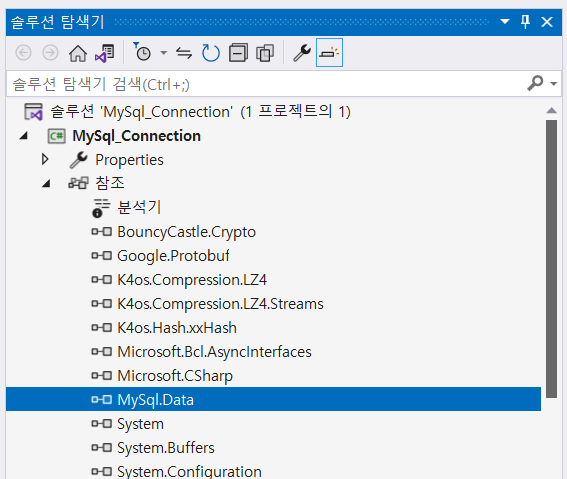Select the Properties tree item

[129, 160]
